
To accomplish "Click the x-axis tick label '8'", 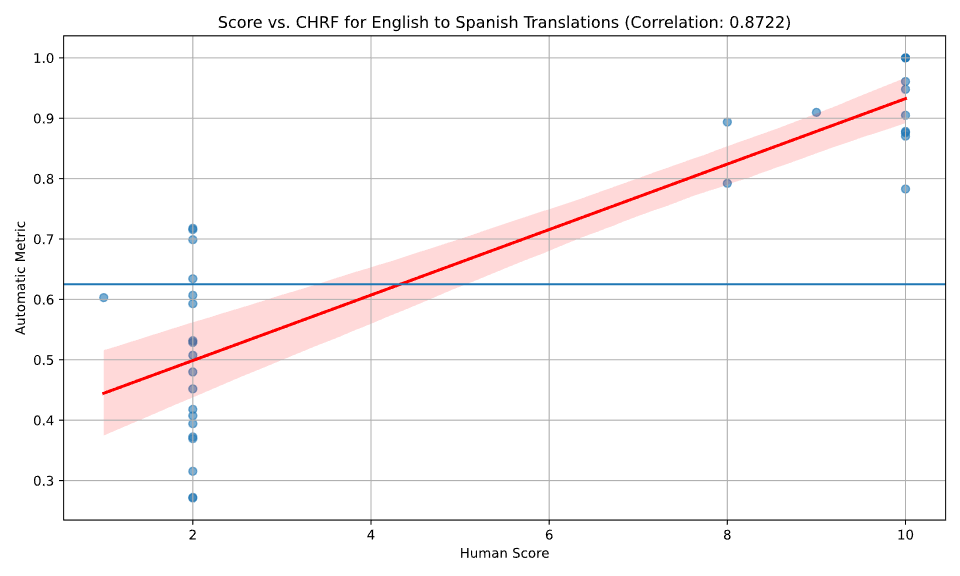I will click(727, 535).
